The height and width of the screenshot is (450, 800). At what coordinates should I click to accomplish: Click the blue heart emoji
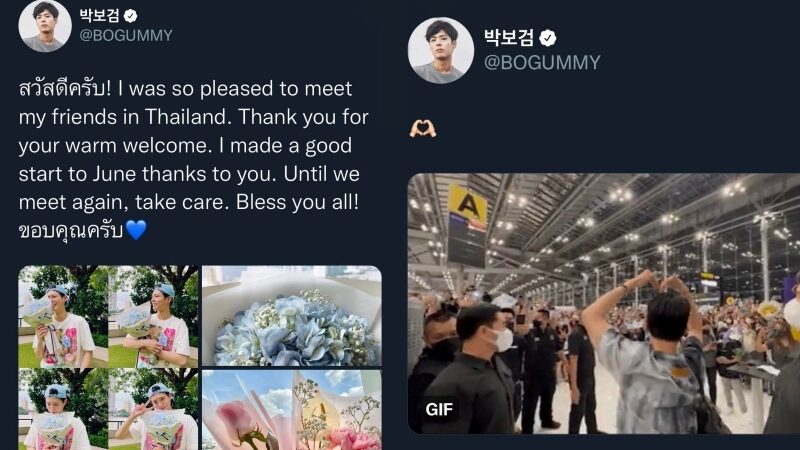click(x=136, y=230)
